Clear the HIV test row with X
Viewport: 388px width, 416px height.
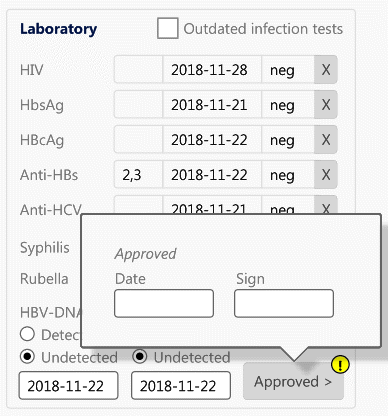326,70
